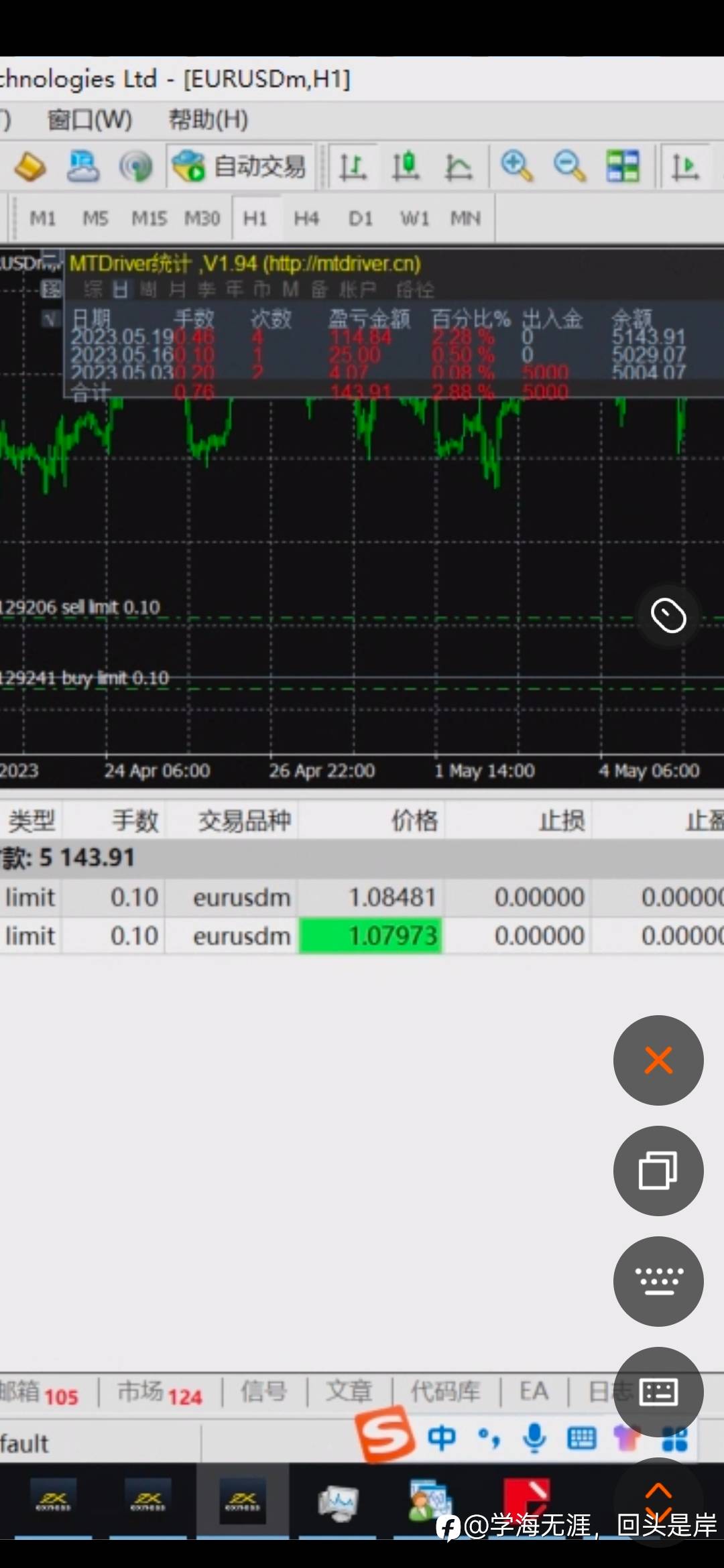This screenshot has height=1568, width=724.
Task: Click the highlighted 1.07973 price cell
Action: coord(370,935)
